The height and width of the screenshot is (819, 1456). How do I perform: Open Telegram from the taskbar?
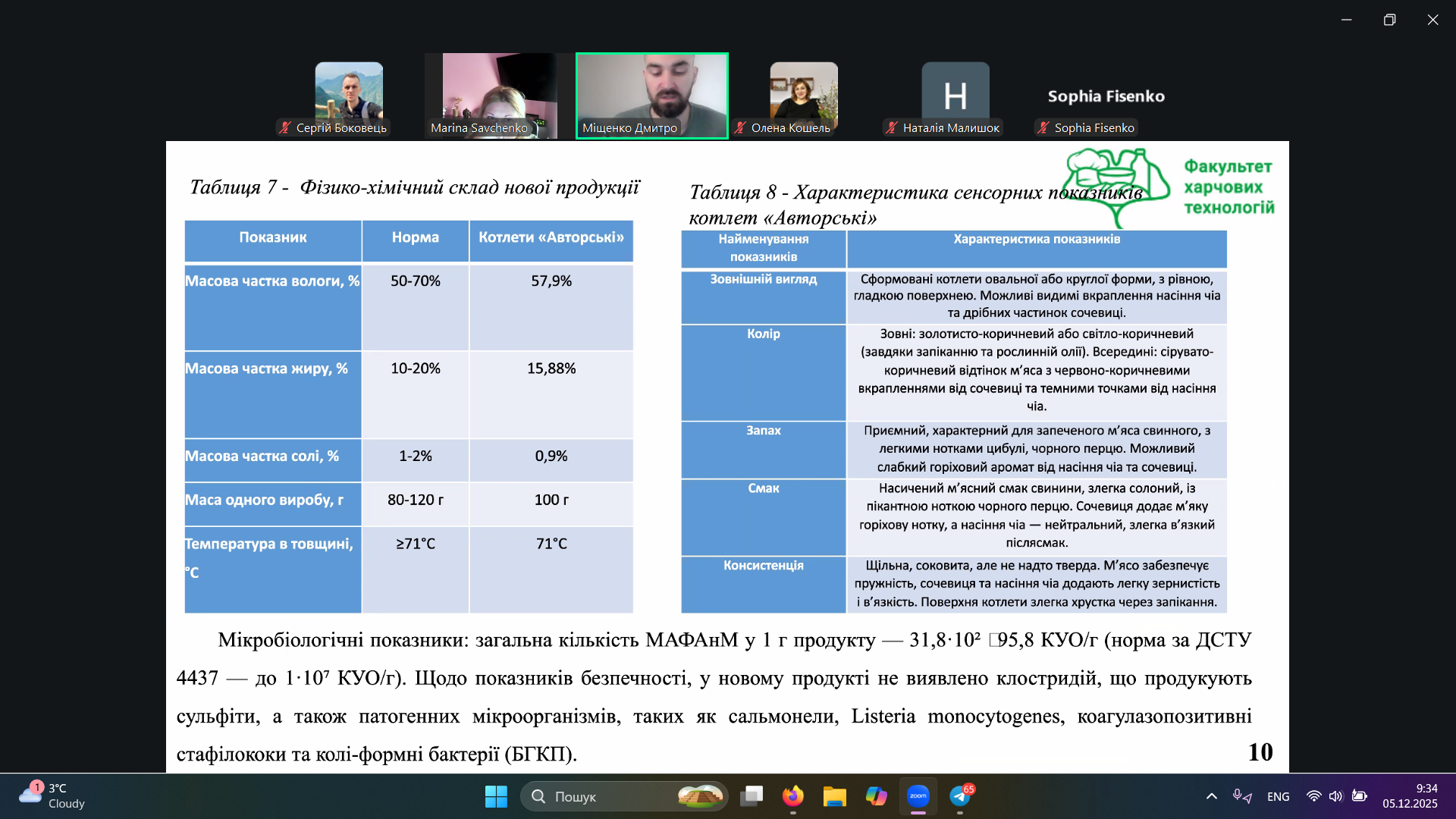point(960,796)
